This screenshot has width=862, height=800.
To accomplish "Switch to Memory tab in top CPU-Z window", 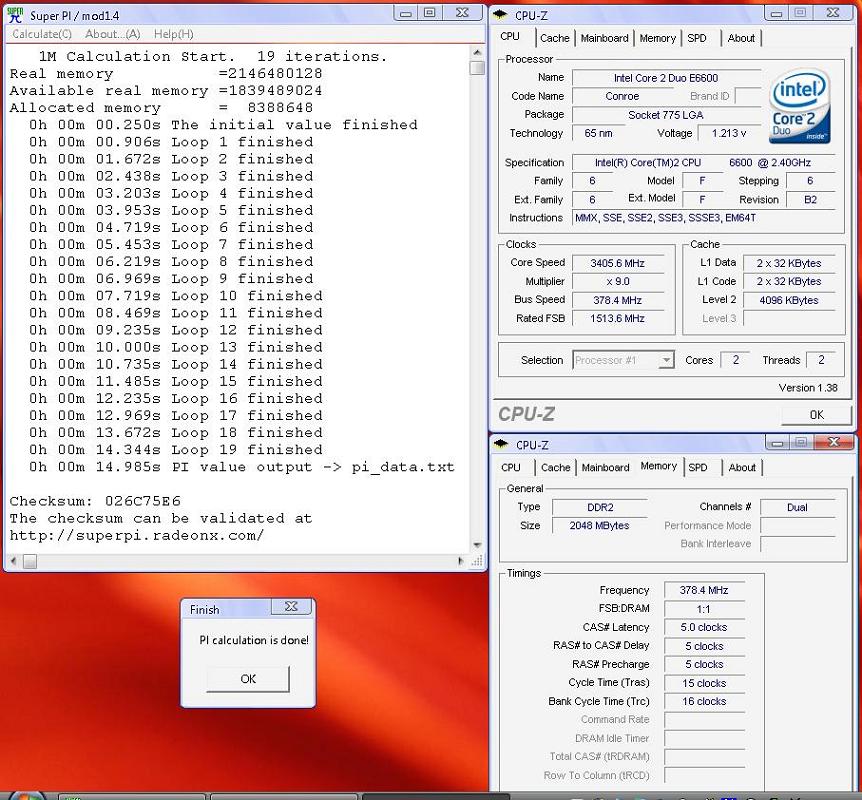I will (657, 38).
